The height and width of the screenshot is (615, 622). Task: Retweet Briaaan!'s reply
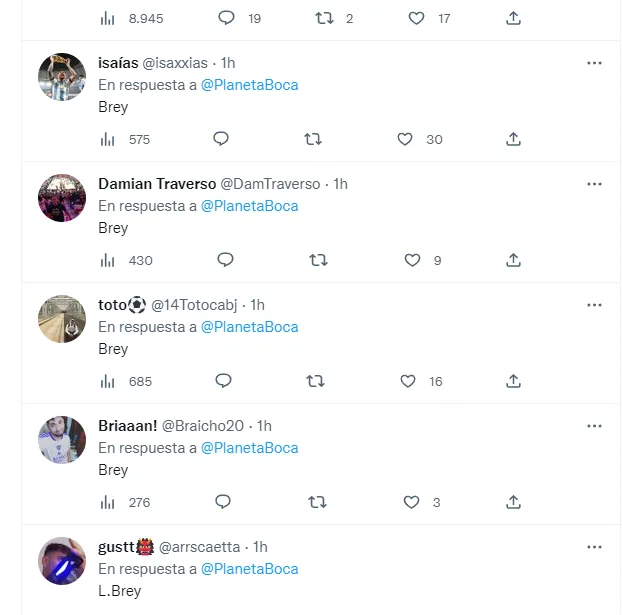pyautogui.click(x=314, y=502)
